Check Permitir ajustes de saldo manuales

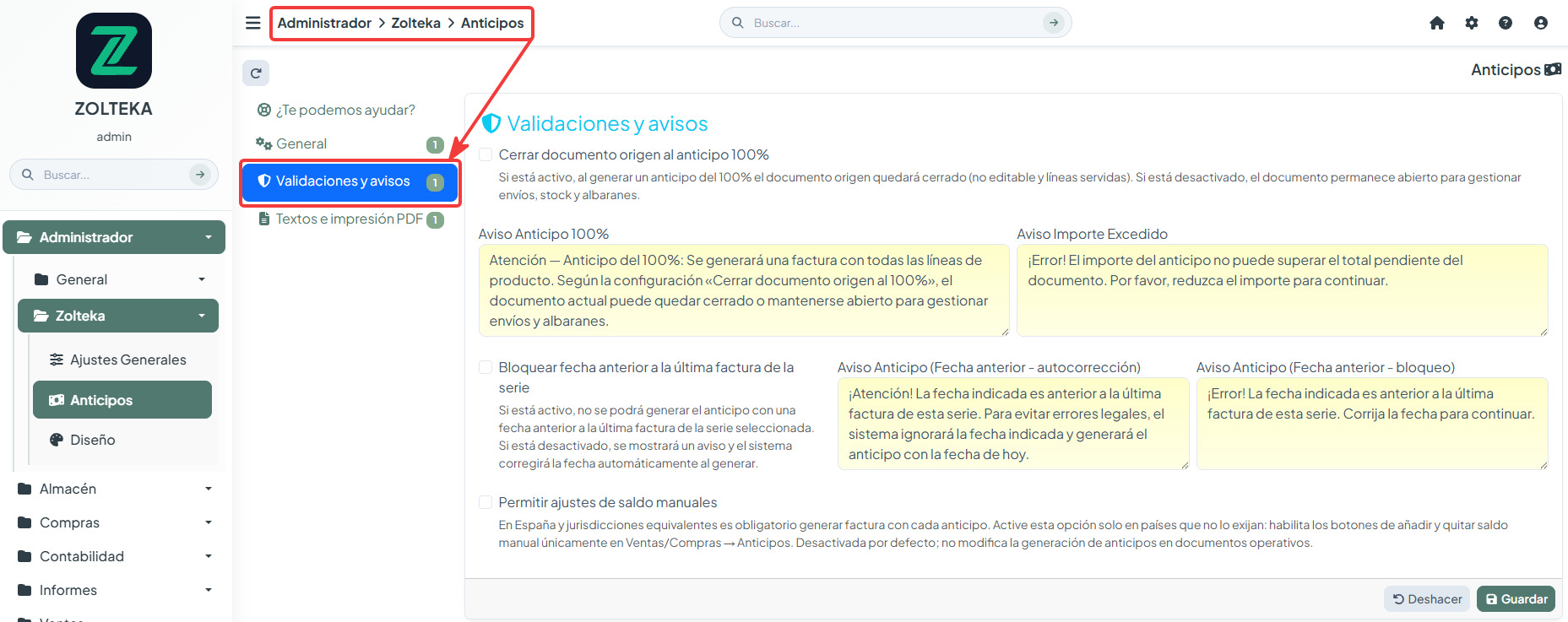[x=486, y=502]
